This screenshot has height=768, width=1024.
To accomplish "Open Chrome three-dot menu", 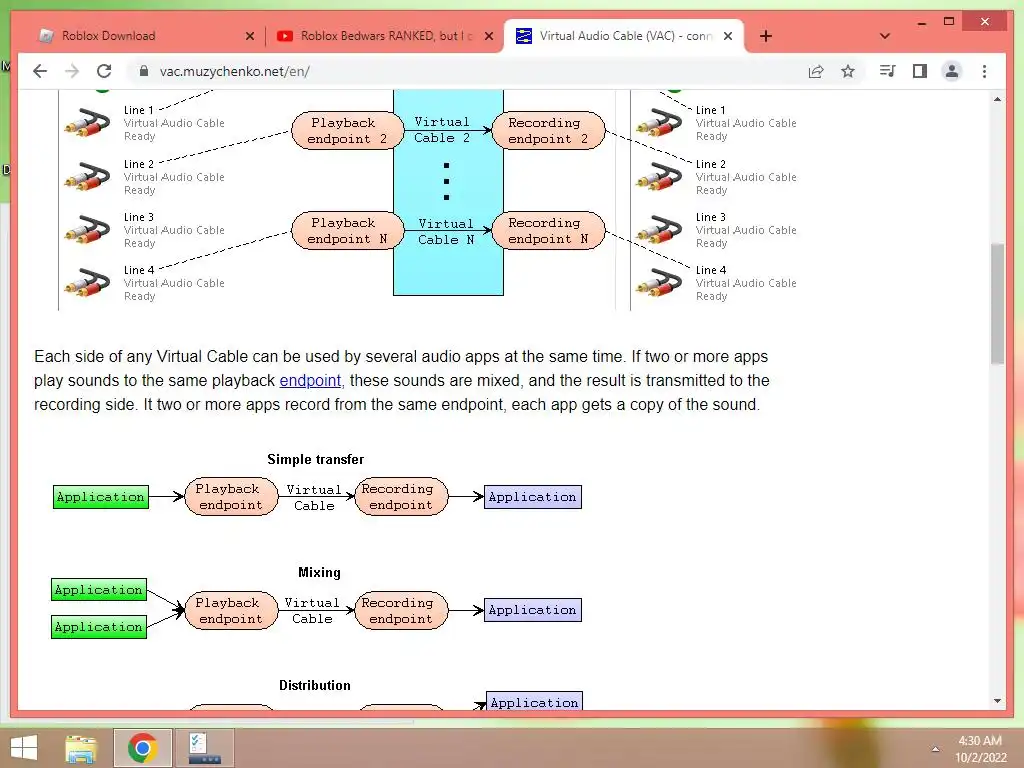I will (984, 71).
